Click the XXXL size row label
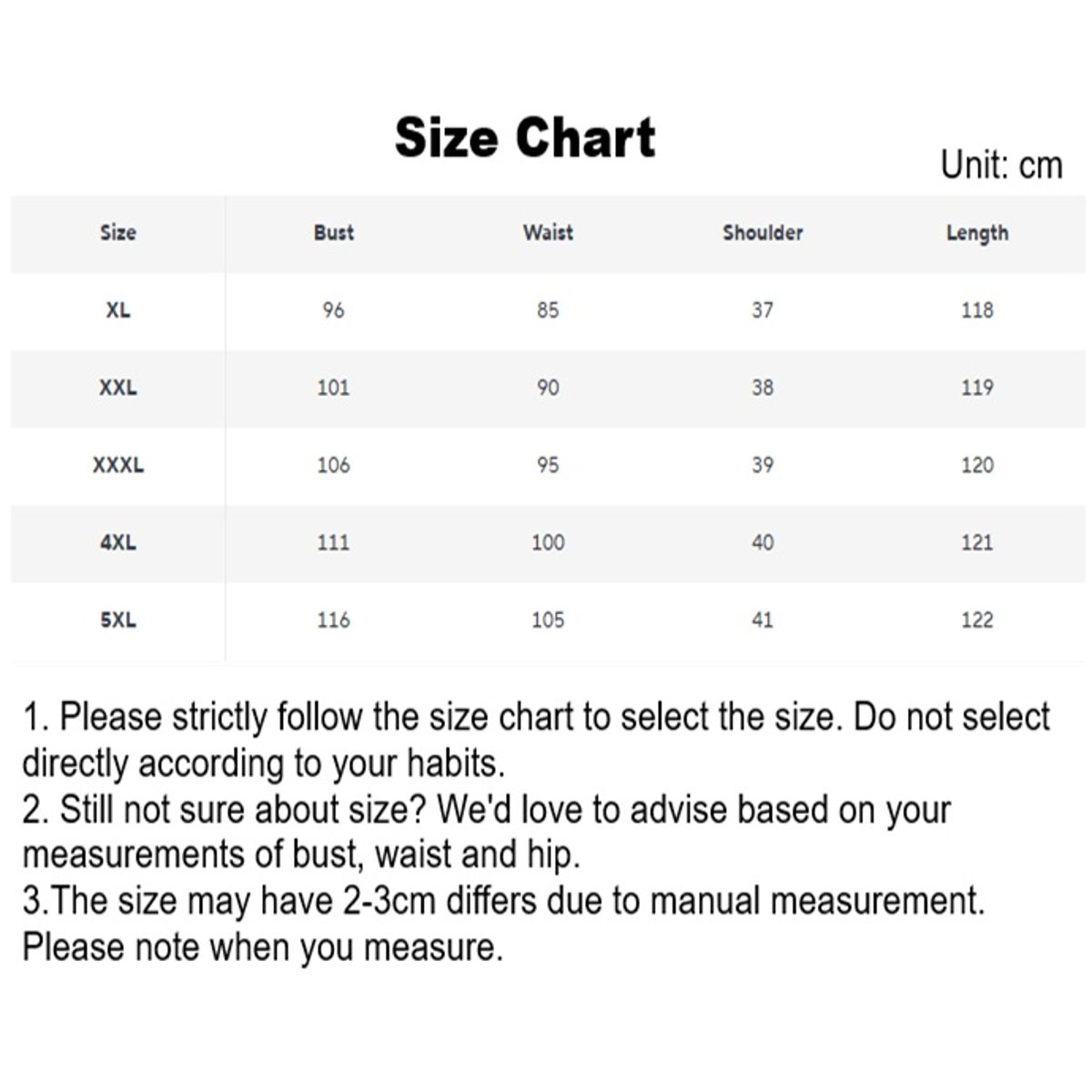1092x1092 pixels. coord(117,465)
